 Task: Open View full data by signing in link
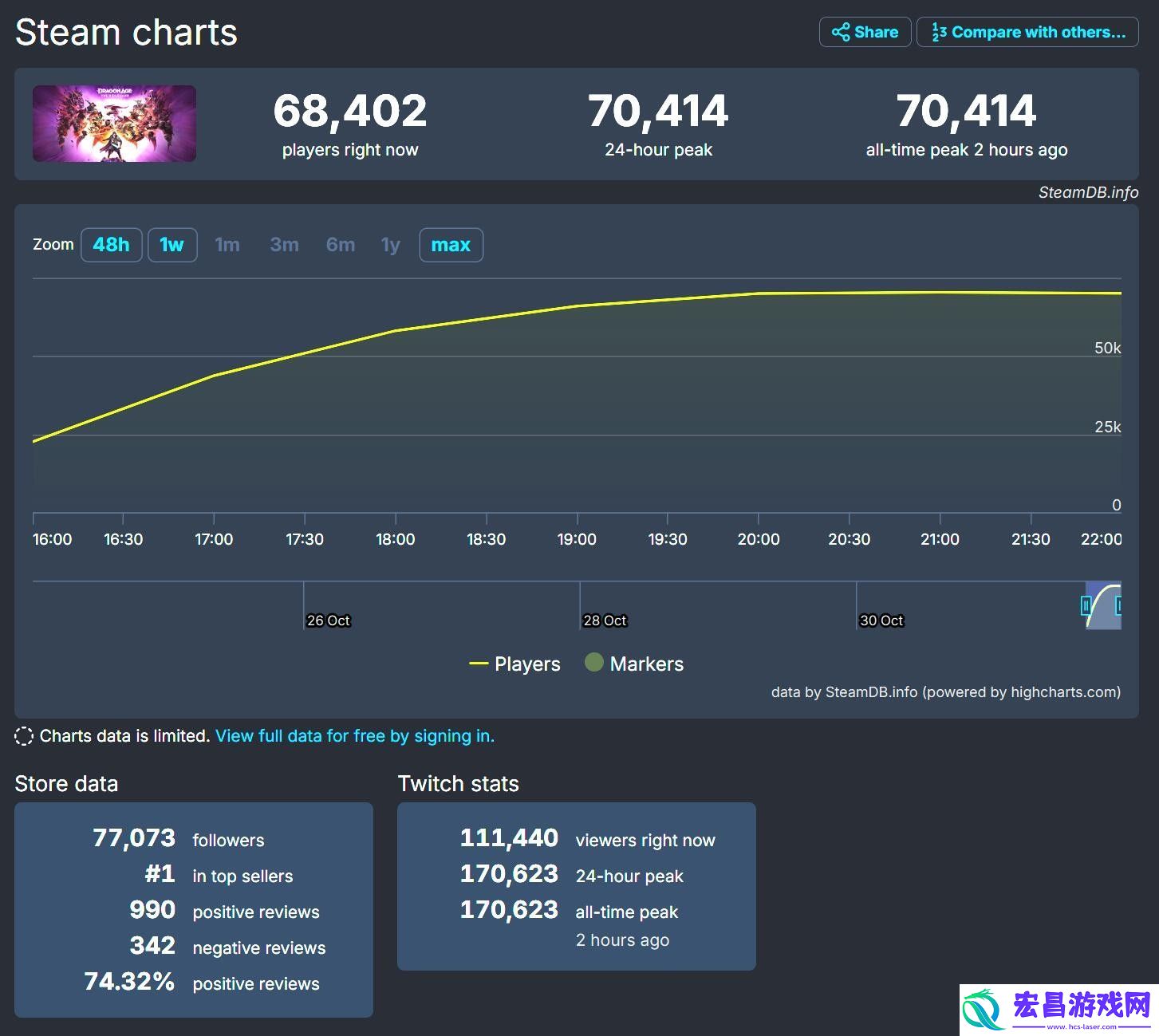(x=355, y=736)
